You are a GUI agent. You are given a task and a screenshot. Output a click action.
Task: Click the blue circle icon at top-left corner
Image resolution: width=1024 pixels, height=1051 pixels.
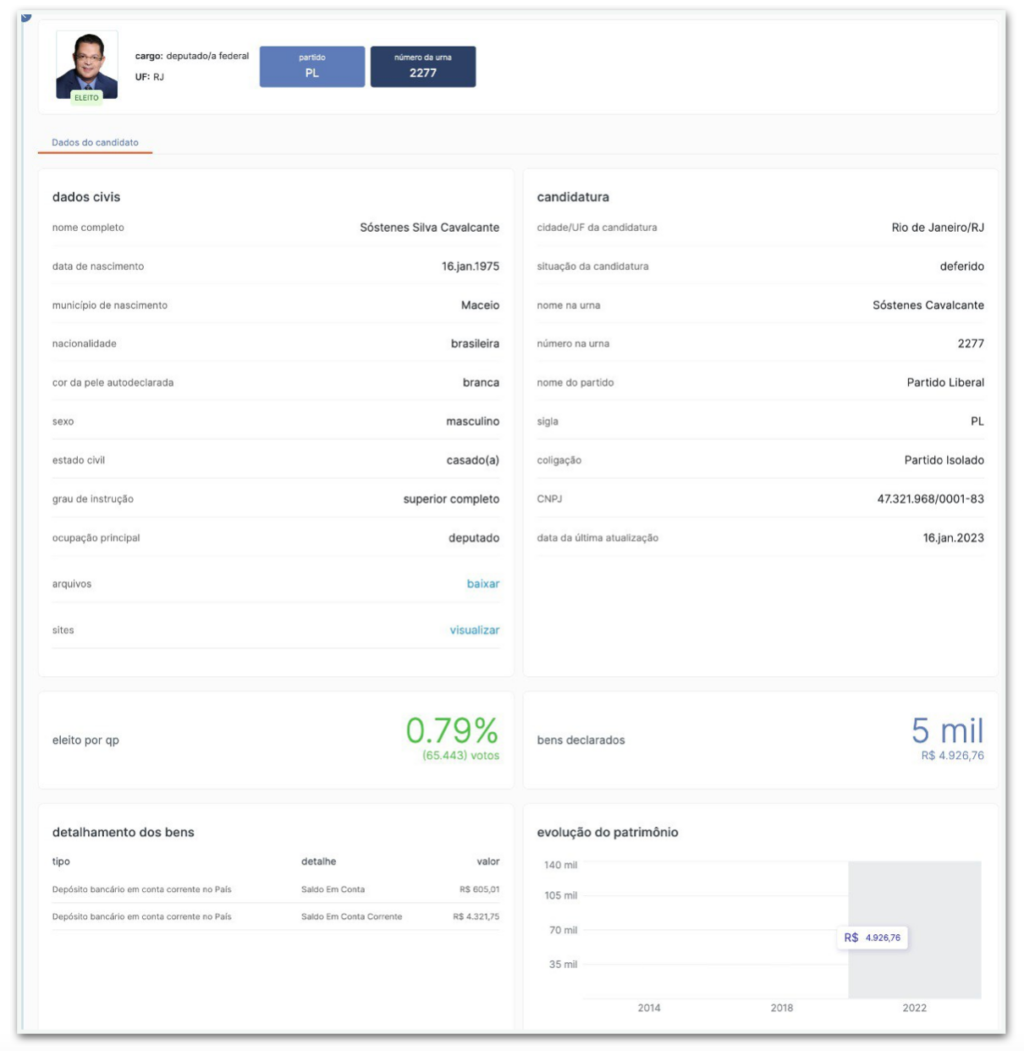click(25, 15)
